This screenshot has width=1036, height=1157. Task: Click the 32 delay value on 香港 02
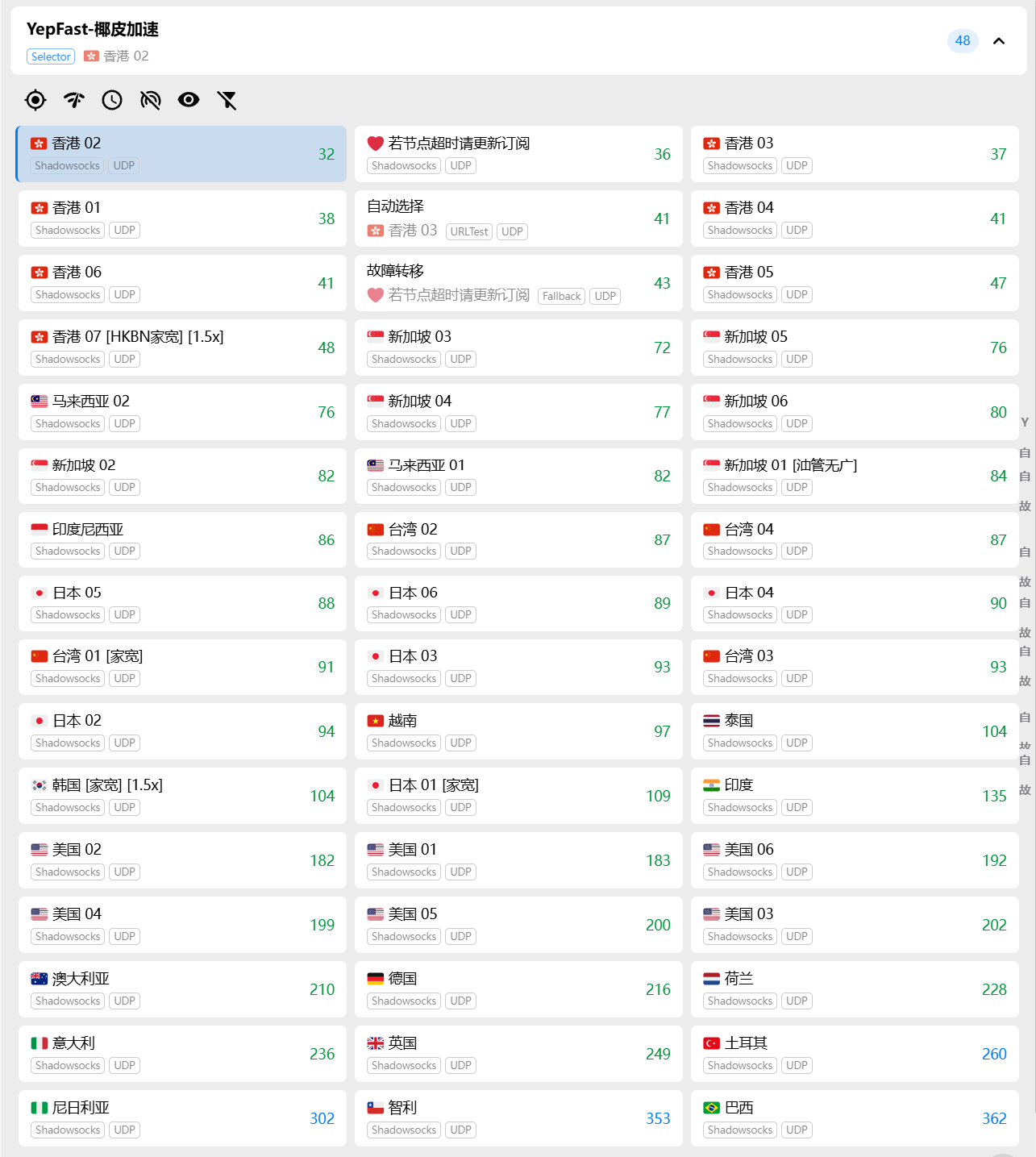tap(326, 154)
